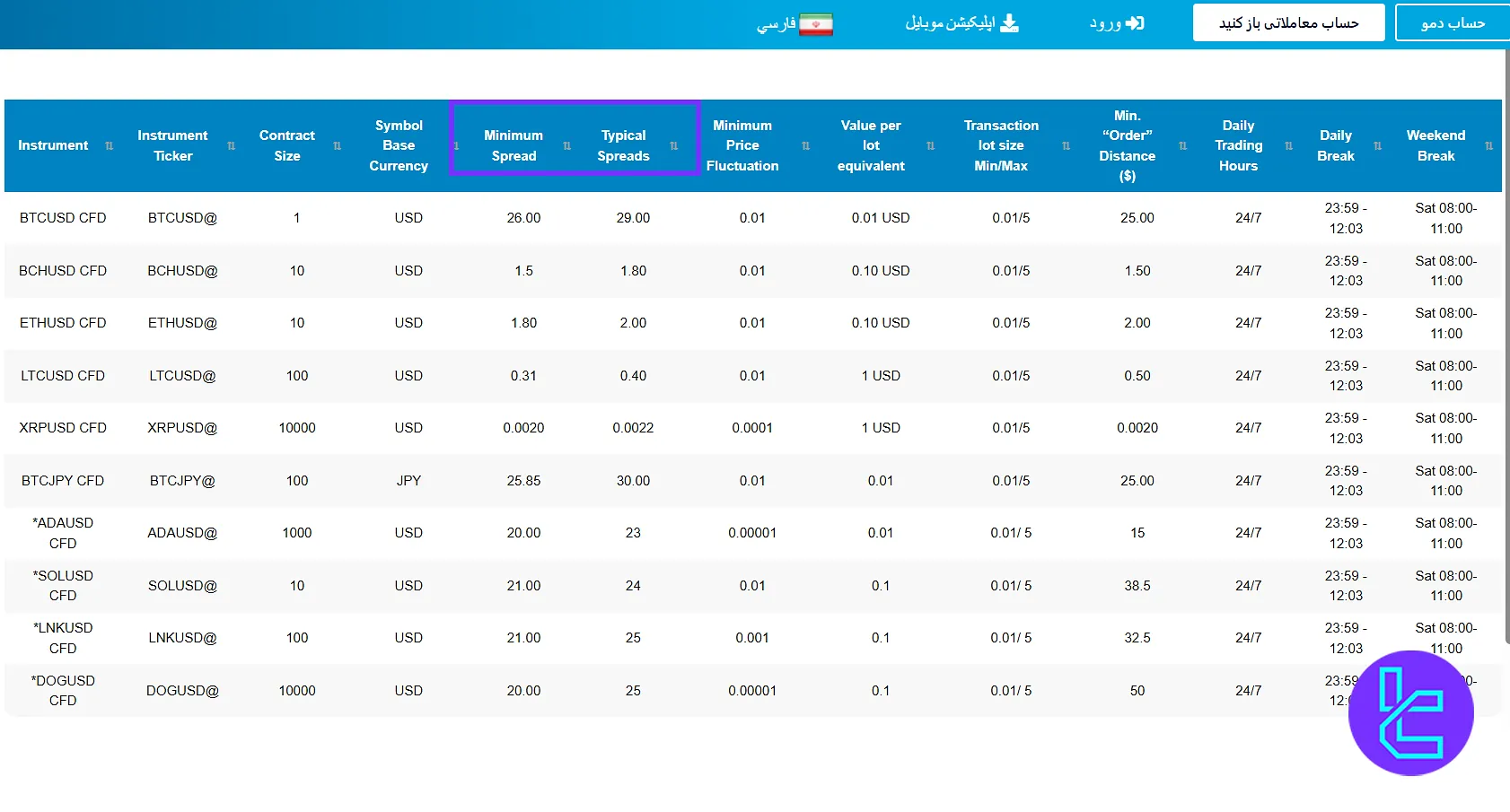
Task: Click sort icon beside Contract Size header
Action: (x=338, y=146)
